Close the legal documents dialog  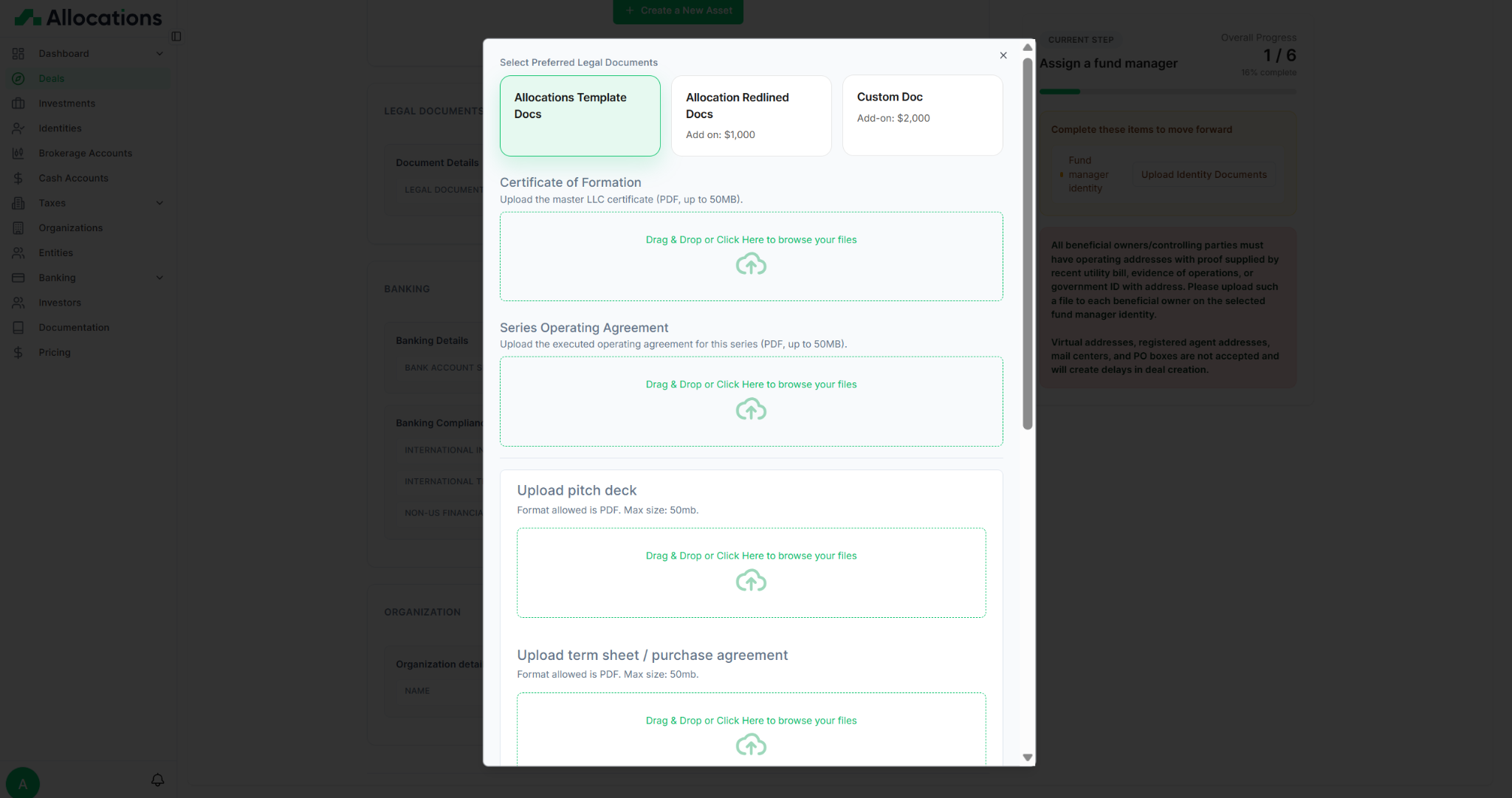pos(1003,55)
